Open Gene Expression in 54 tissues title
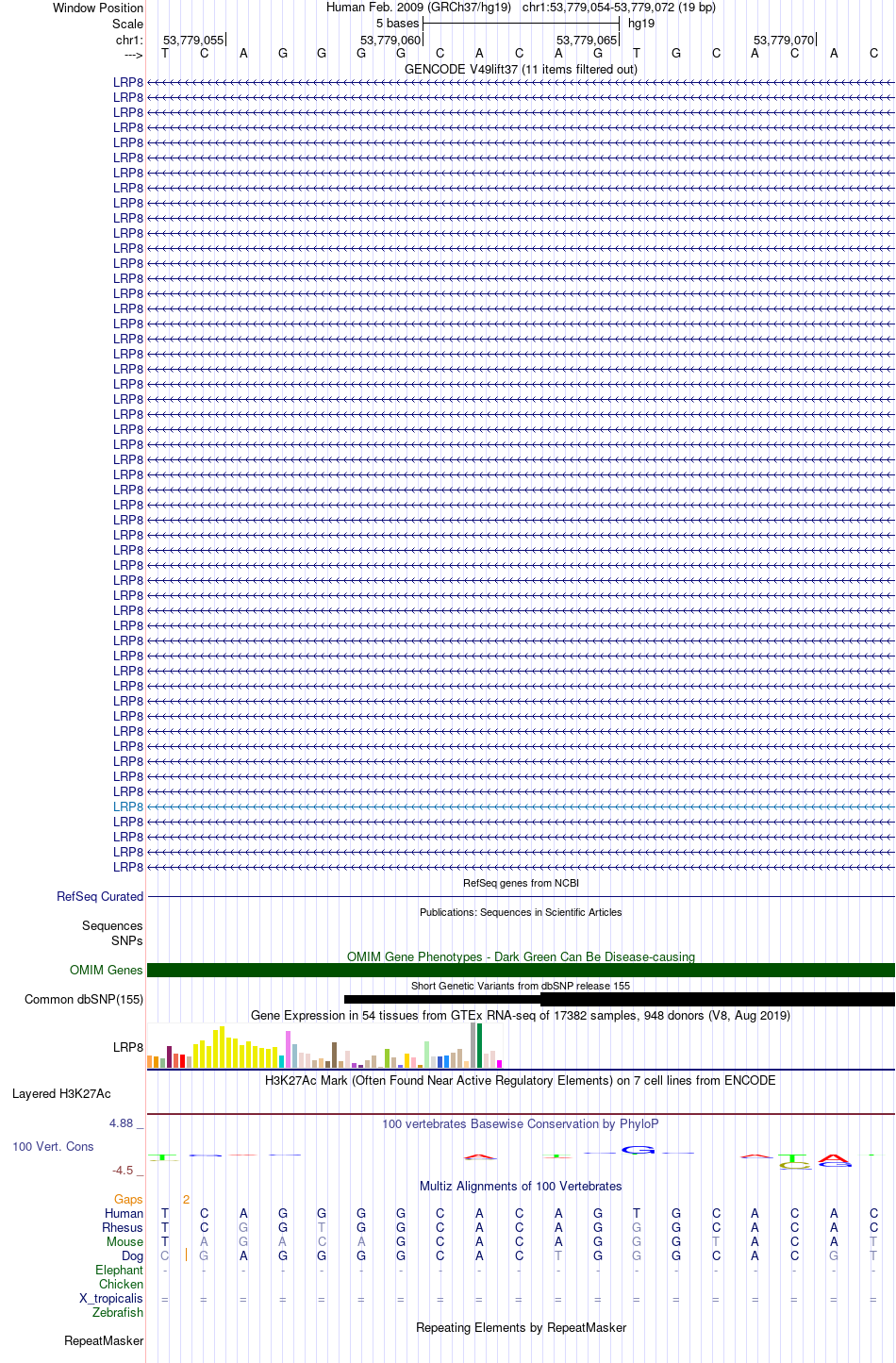Screen dimensions: 896x1363 pos(521,1016)
